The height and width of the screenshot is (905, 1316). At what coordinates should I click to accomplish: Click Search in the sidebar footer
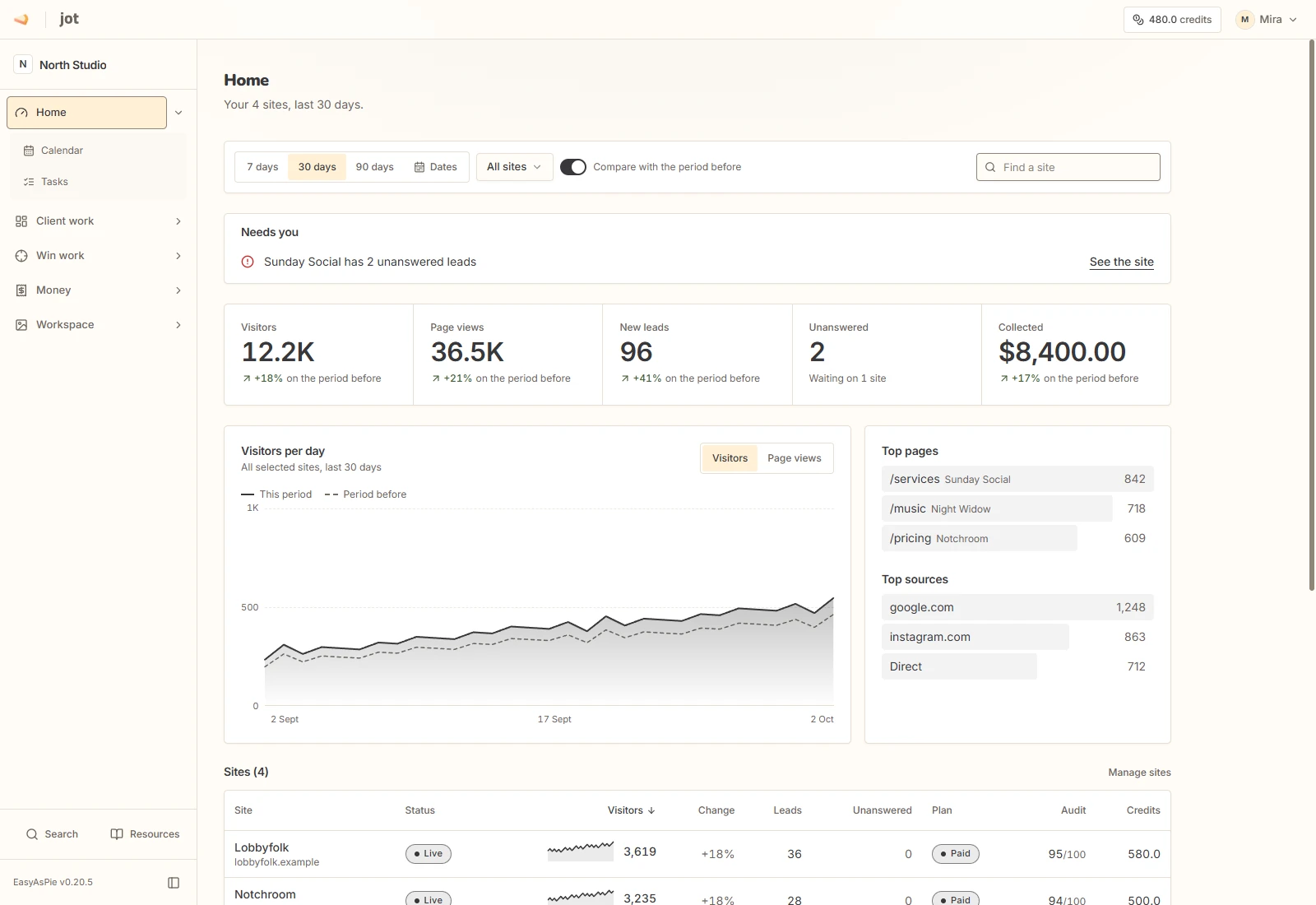[x=52, y=834]
